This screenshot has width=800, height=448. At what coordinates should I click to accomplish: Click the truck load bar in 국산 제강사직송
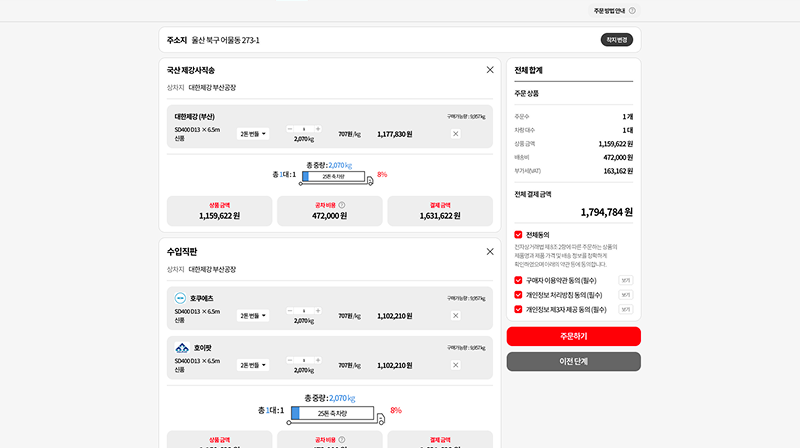tap(333, 175)
